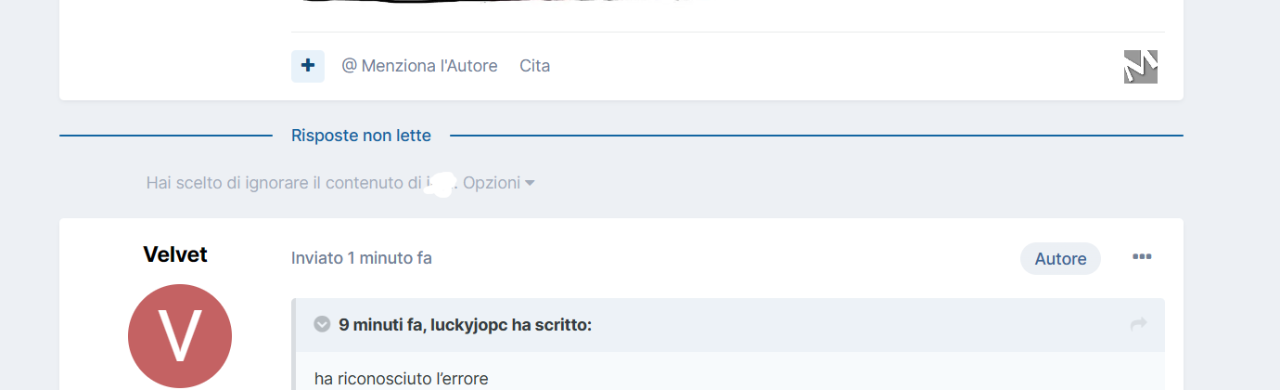Click the Autore badge
Screen dimensions: 1280x390
tap(1060, 259)
